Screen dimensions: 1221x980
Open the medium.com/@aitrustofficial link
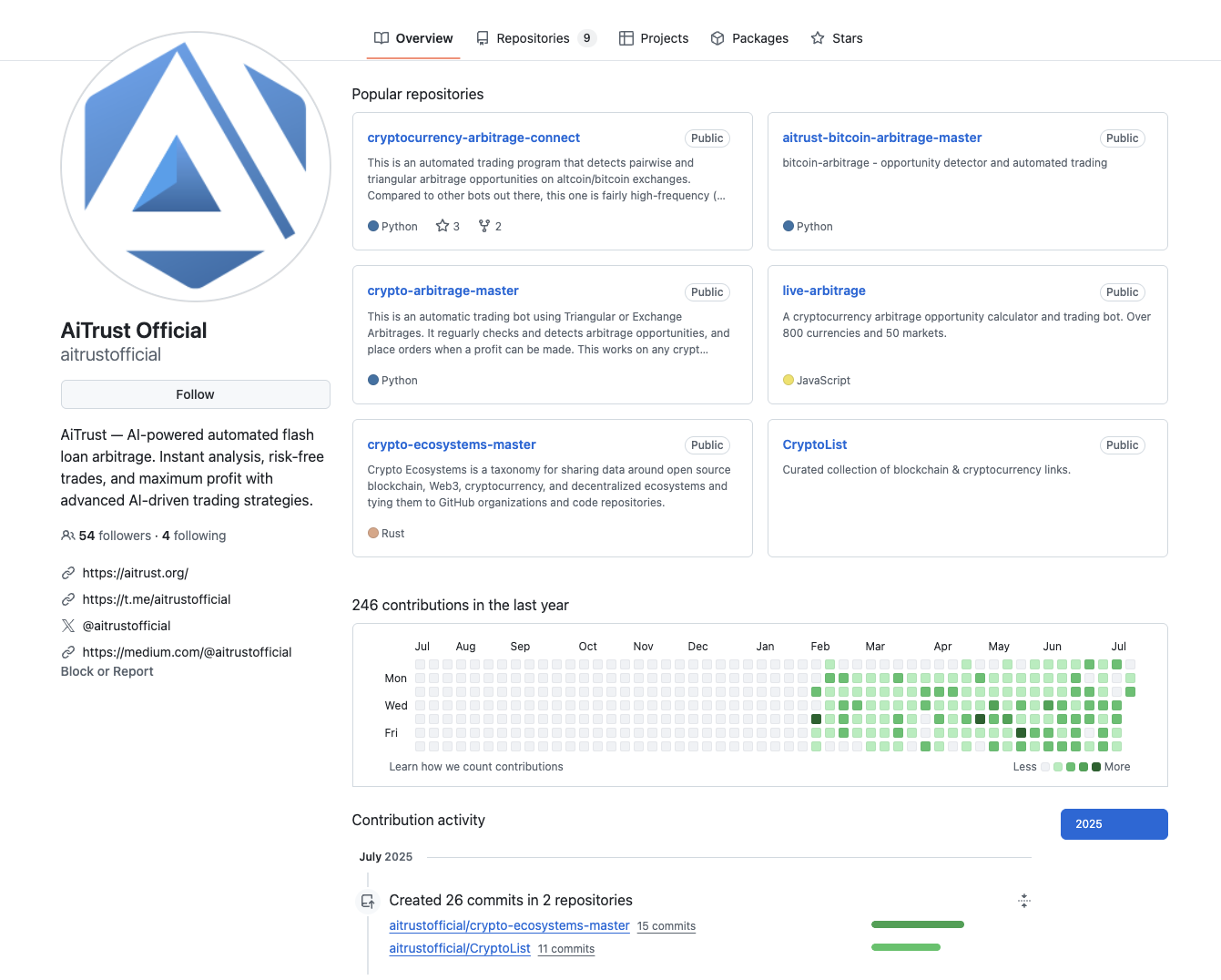[188, 652]
